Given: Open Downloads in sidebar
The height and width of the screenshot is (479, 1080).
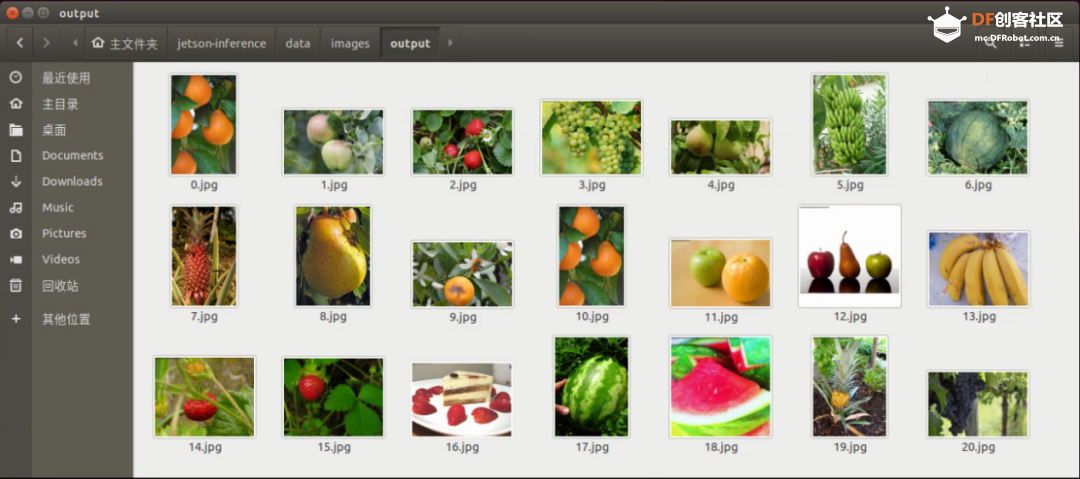Looking at the screenshot, I should click(66, 181).
